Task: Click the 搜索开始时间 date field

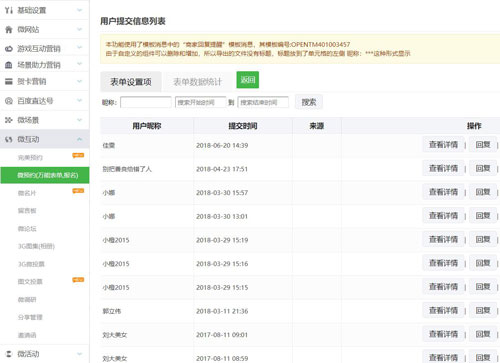Action: coord(201,102)
